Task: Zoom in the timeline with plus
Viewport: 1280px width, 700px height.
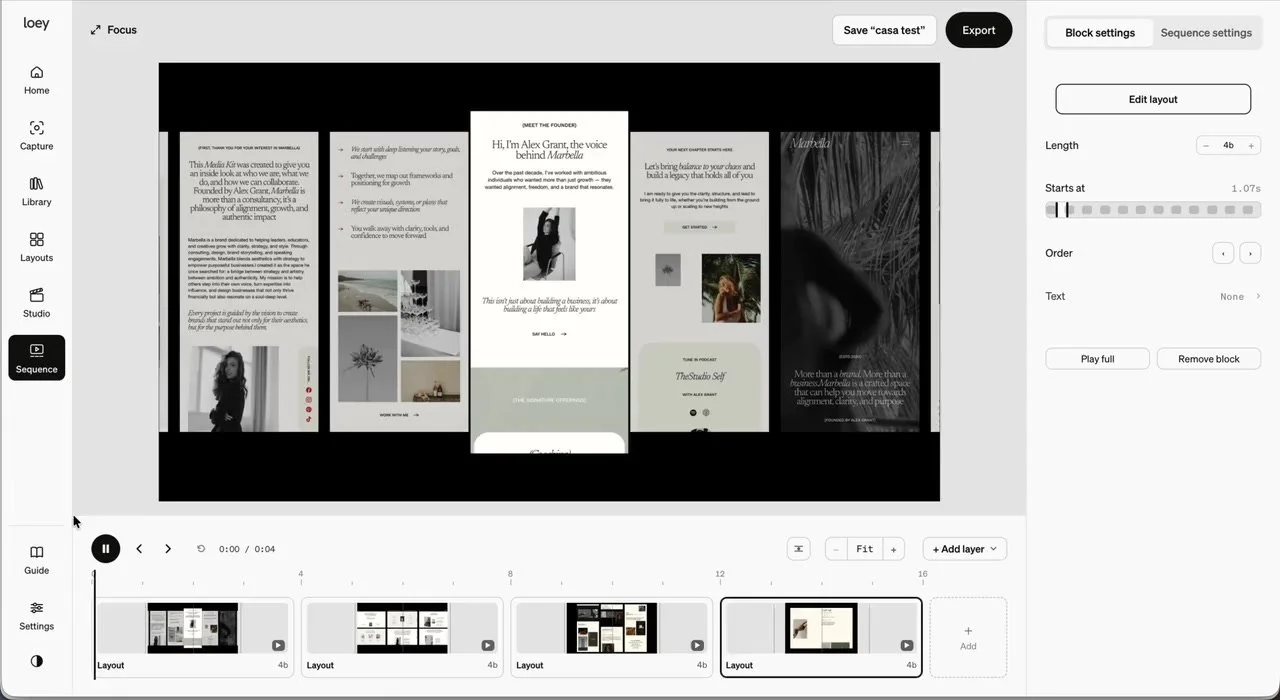Action: (x=894, y=549)
